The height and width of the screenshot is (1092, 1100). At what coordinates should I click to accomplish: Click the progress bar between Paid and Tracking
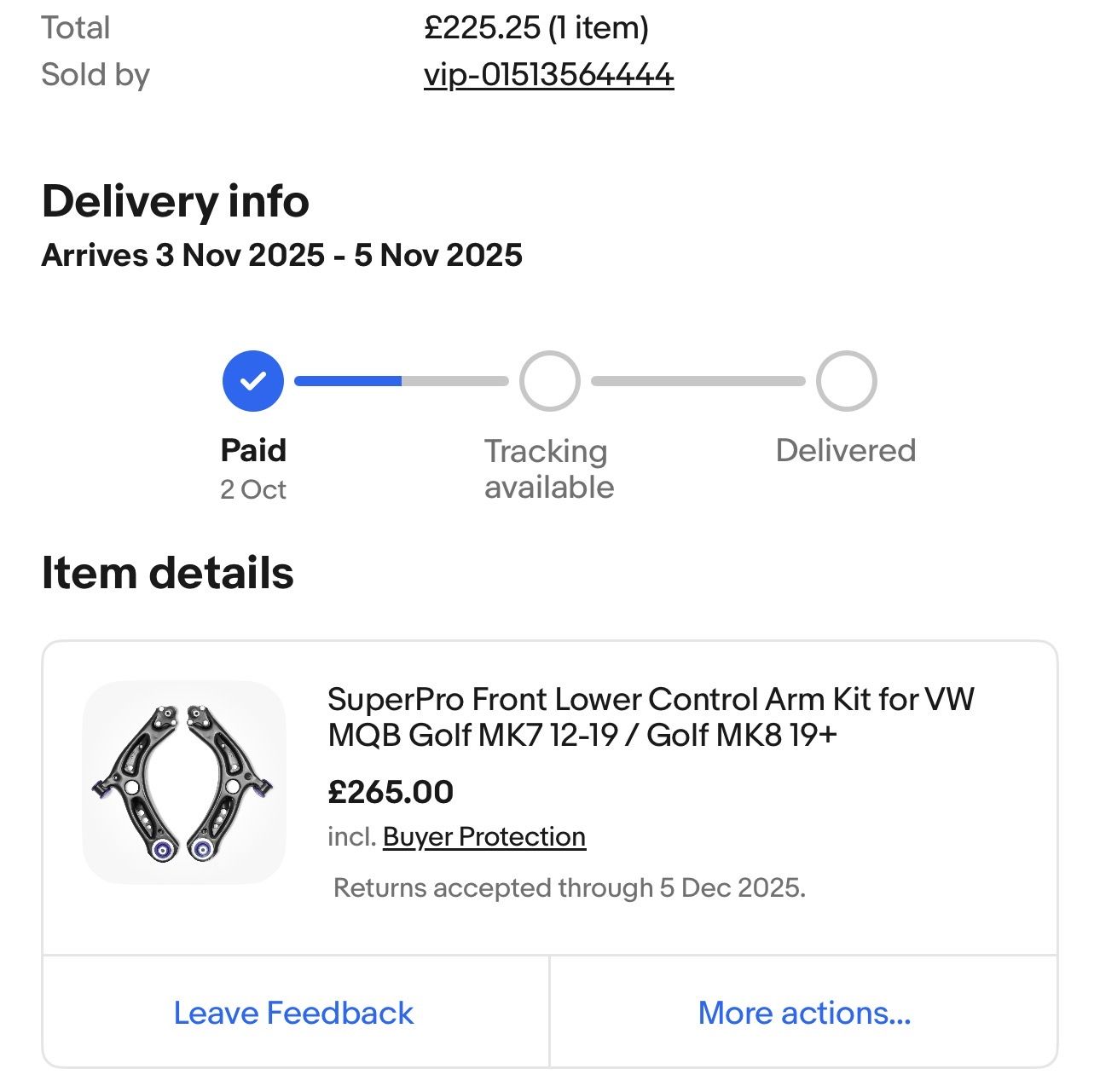tap(401, 381)
